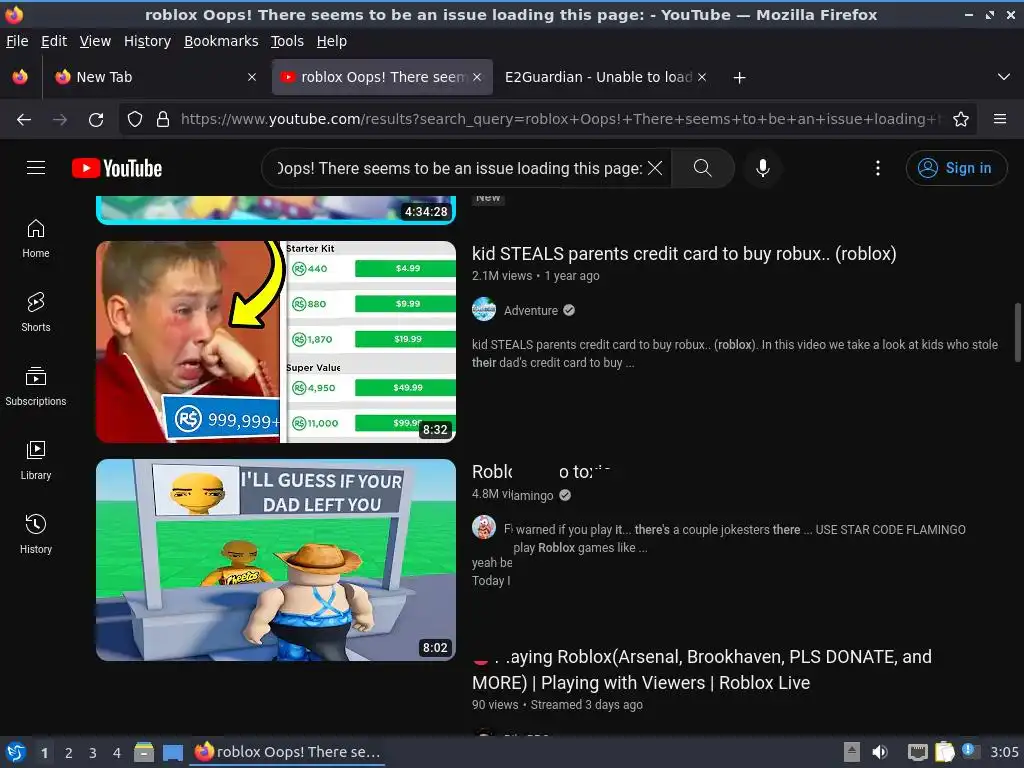Open the File menu

click(17, 41)
